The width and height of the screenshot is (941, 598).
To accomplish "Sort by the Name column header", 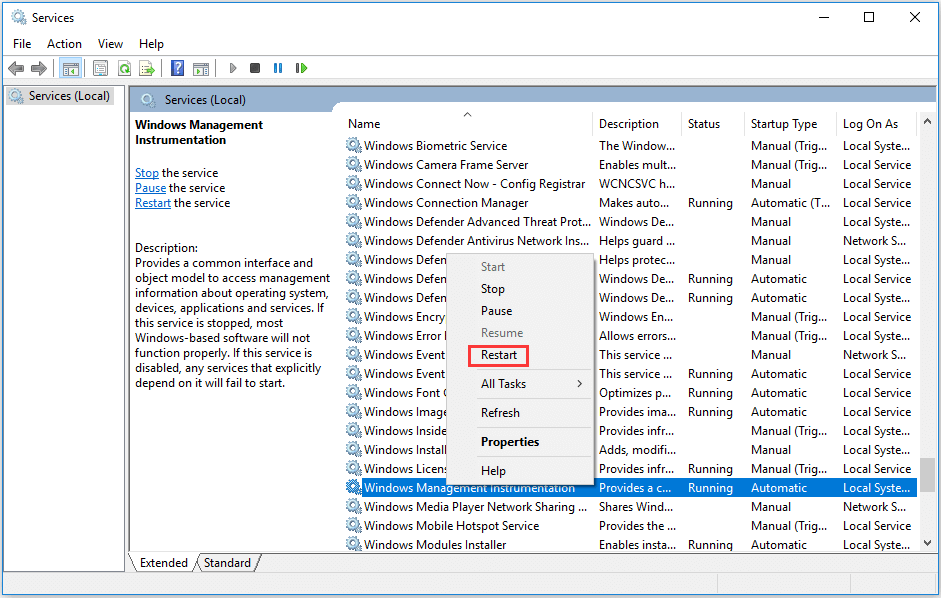I will [468, 124].
